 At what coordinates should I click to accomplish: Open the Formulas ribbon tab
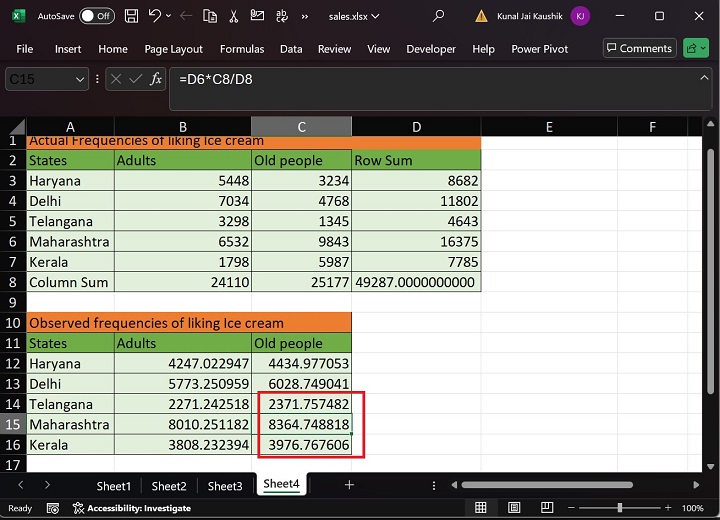point(242,49)
